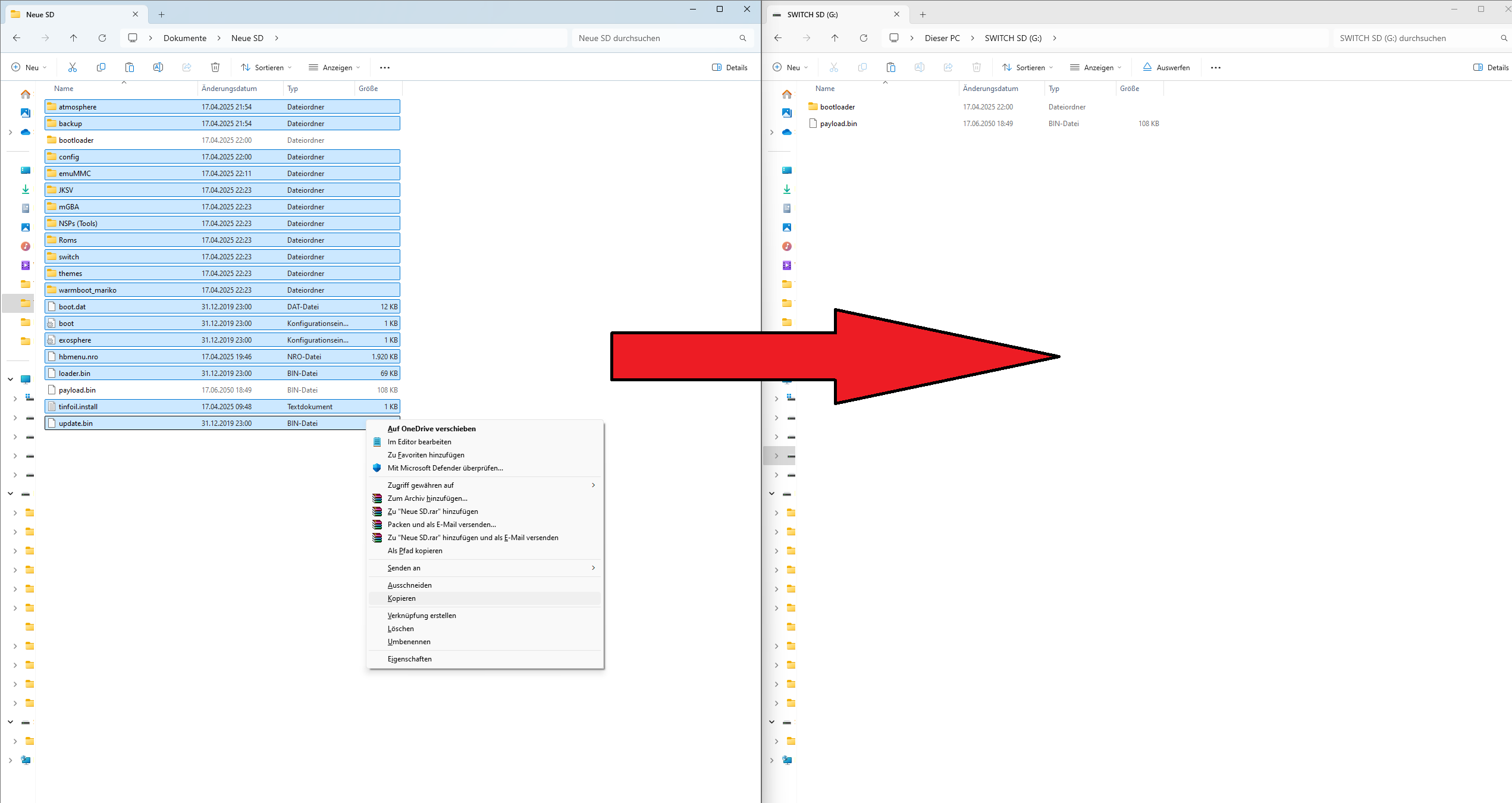Screen dimensions: 1512x803
Task: Click Dokumente in the breadcrumb path
Action: click(185, 38)
